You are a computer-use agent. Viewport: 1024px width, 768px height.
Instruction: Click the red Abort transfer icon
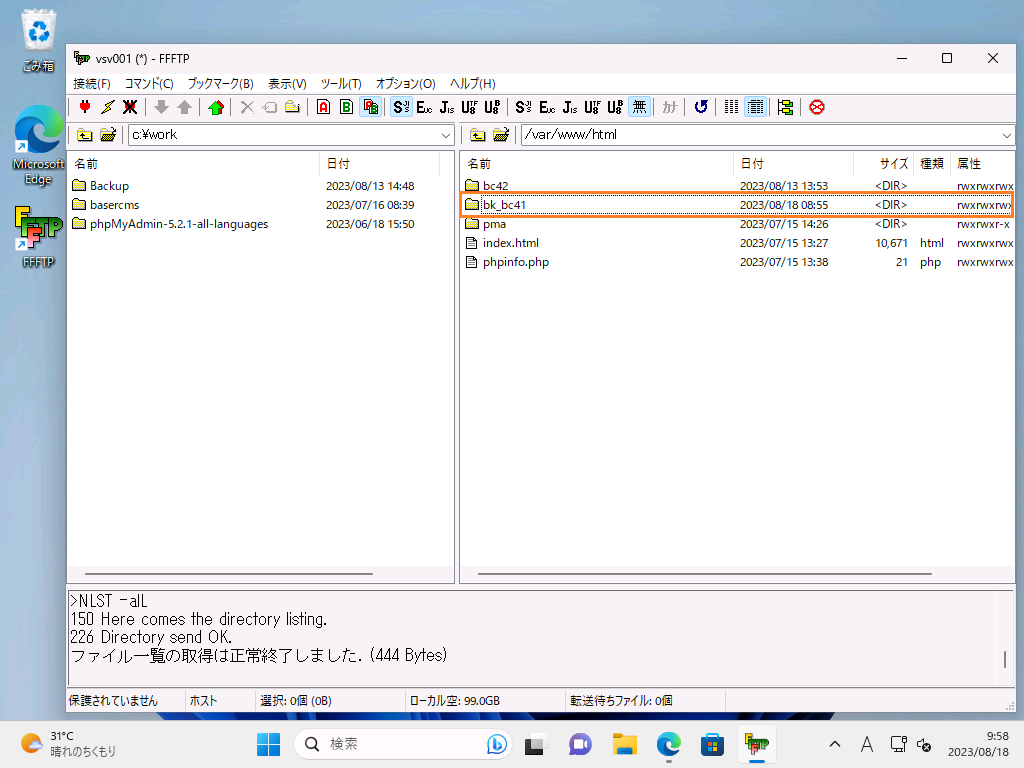tap(817, 107)
